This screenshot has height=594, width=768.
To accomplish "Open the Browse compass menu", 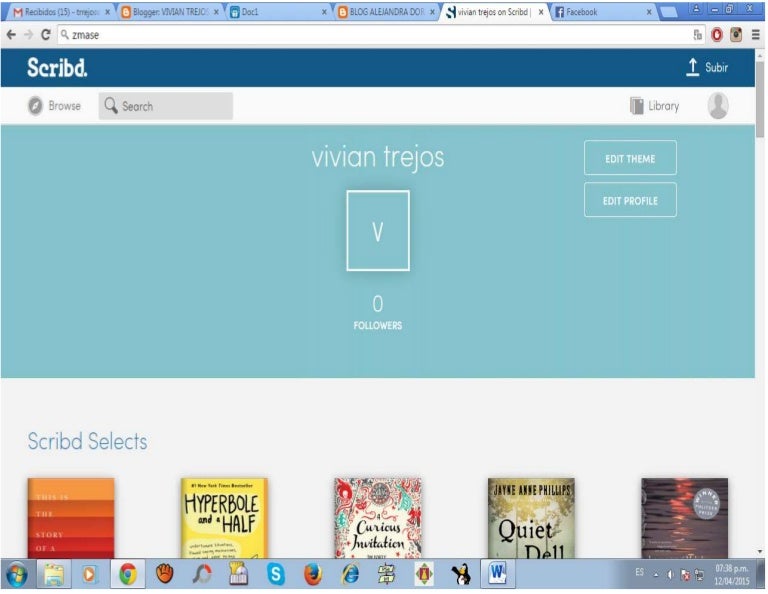I will tap(54, 106).
